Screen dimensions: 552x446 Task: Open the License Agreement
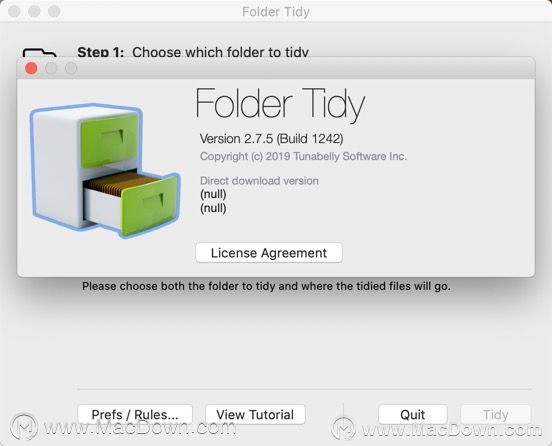tap(269, 253)
